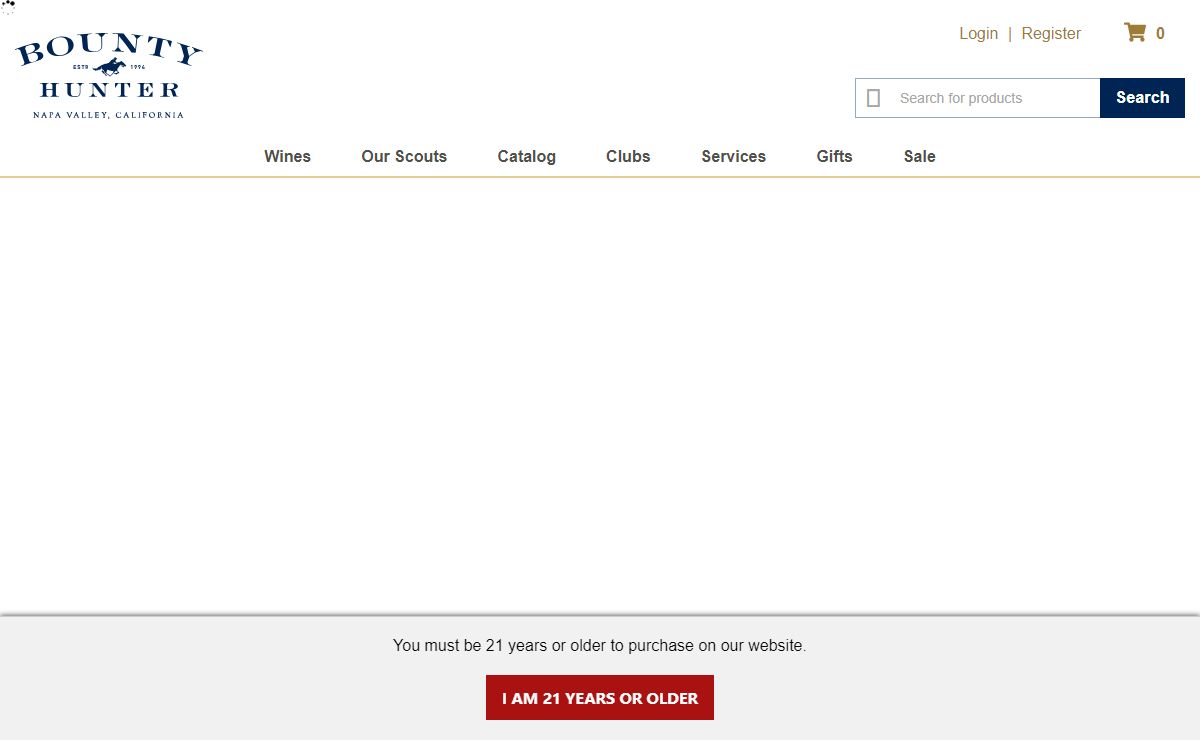The image size is (1200, 740).
Task: Open the Gifts menu
Action: tap(834, 156)
